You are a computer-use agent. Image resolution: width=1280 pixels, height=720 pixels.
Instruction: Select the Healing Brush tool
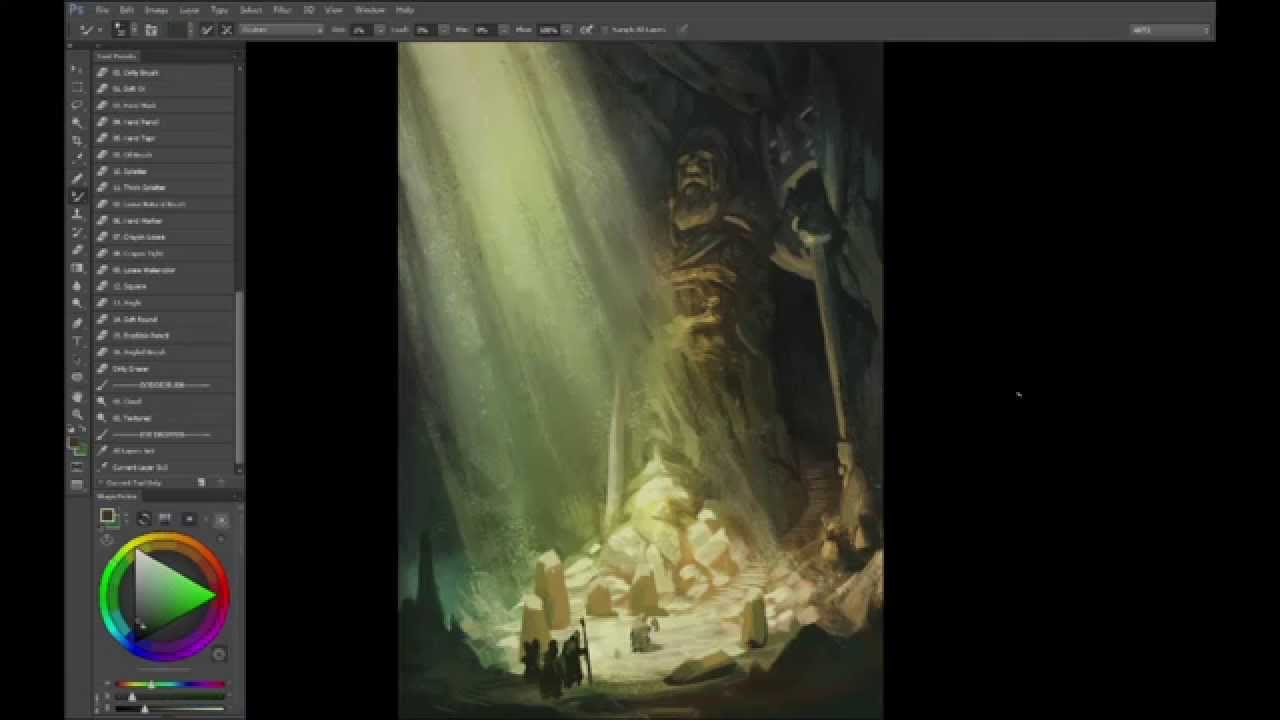77,178
